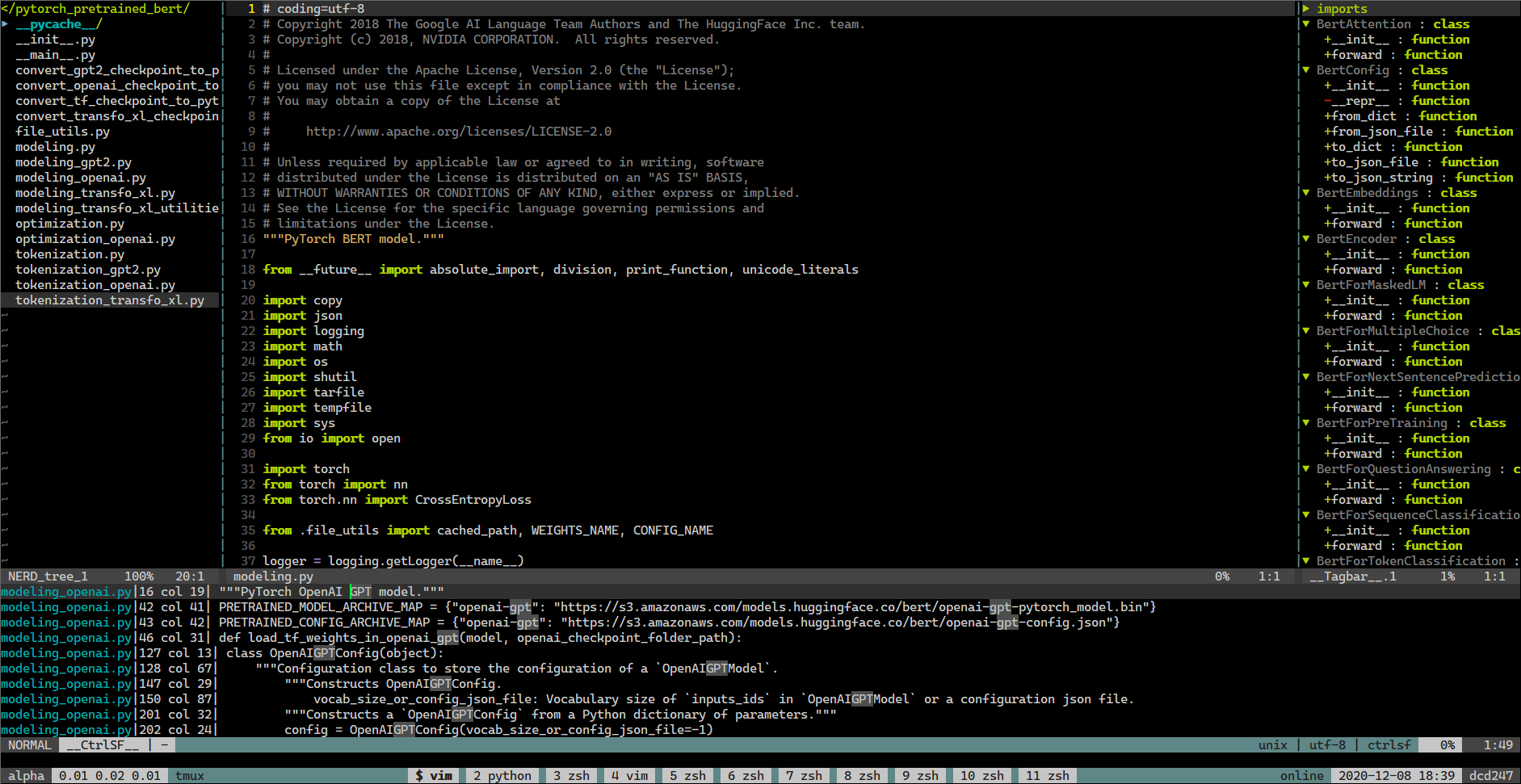This screenshot has height=784, width=1521.
Task: Jump to BertAttention forward function tag
Action: pos(1393,55)
